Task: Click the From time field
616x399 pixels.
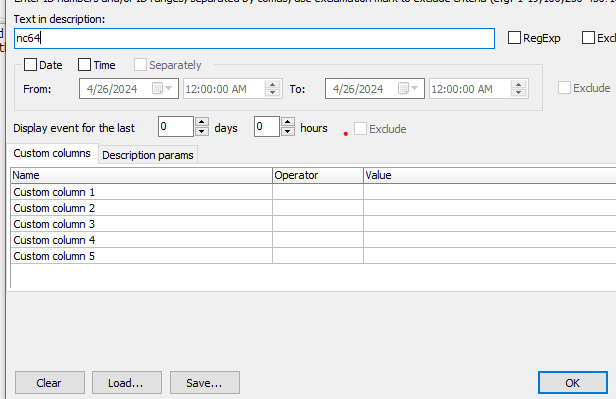Action: click(224, 89)
